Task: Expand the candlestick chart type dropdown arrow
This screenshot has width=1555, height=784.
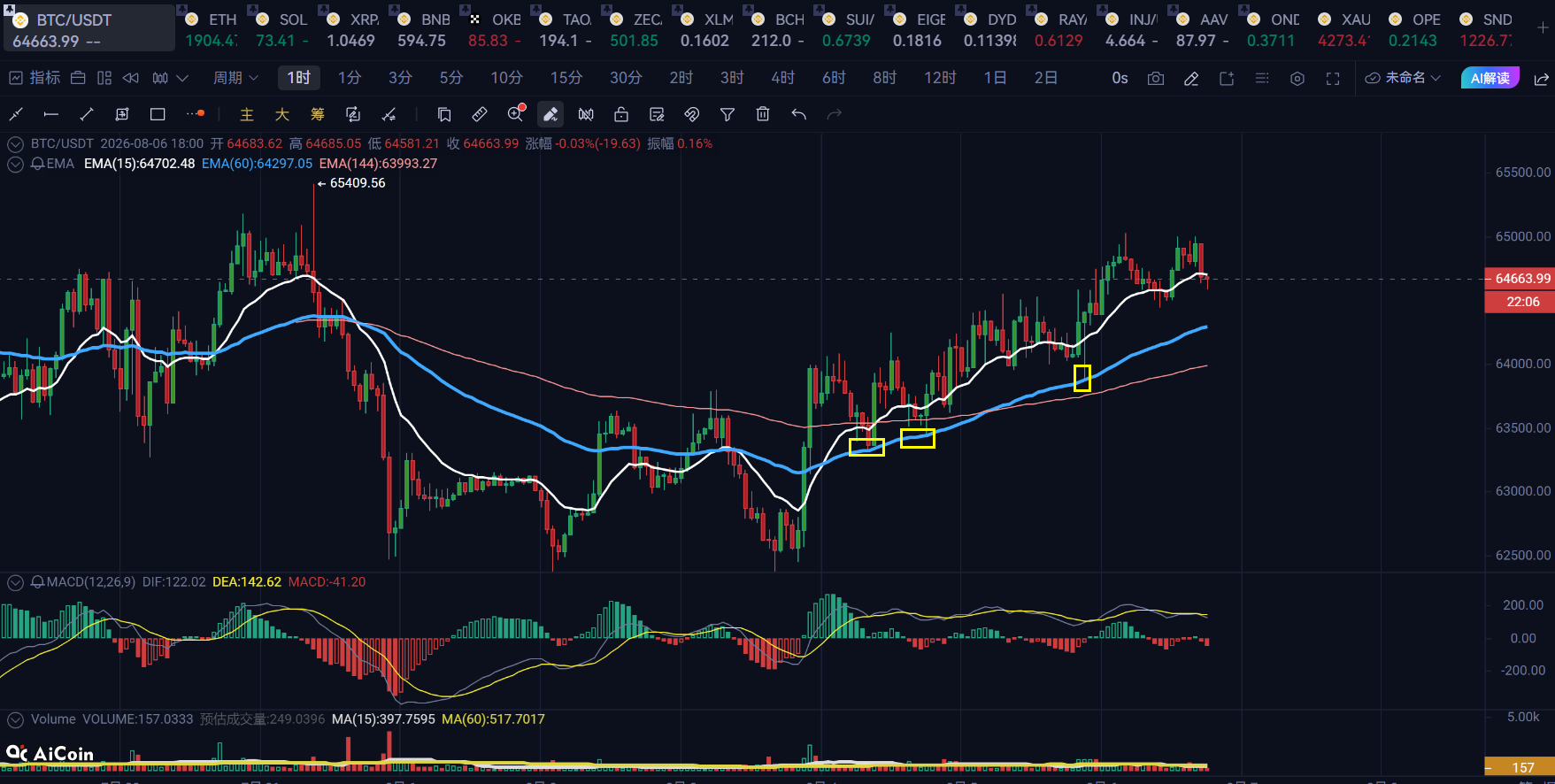Action: click(x=182, y=78)
